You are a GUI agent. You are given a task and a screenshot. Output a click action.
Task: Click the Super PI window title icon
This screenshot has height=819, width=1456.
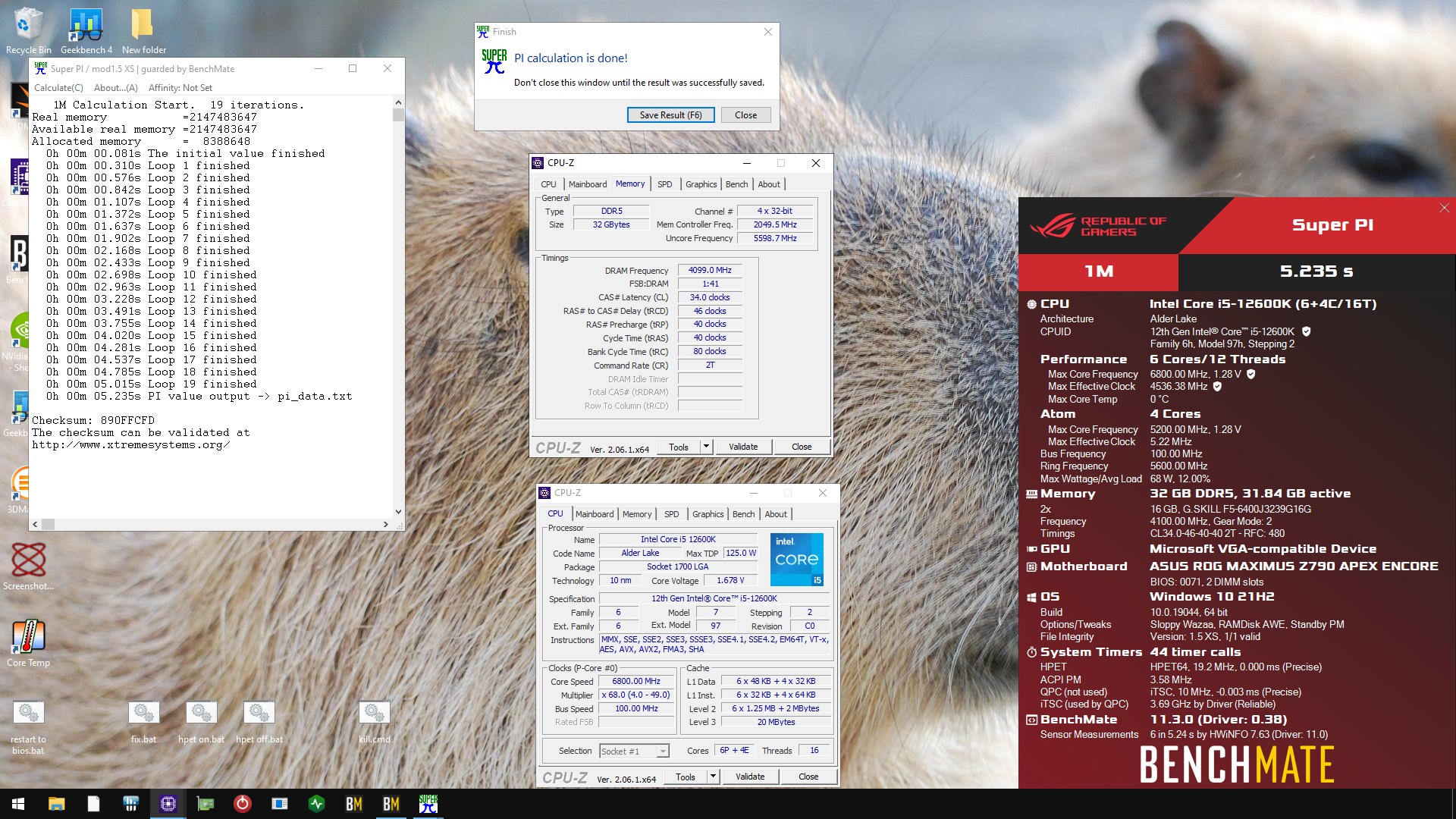tap(41, 68)
